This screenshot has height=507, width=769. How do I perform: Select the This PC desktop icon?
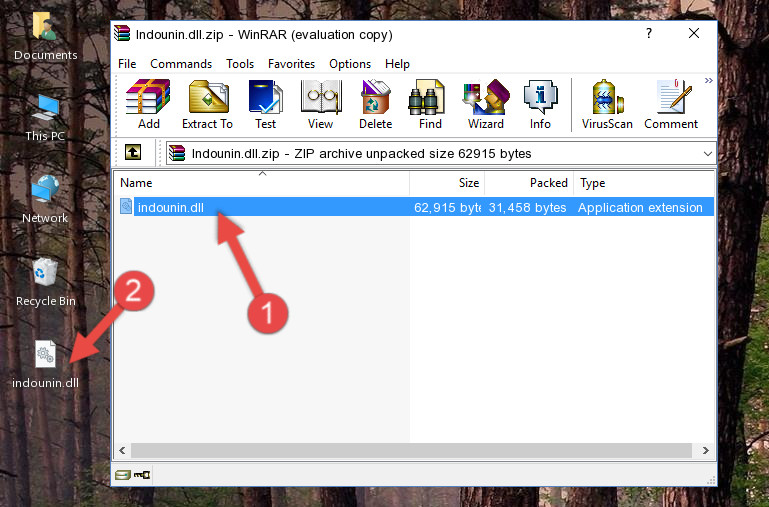(x=45, y=118)
